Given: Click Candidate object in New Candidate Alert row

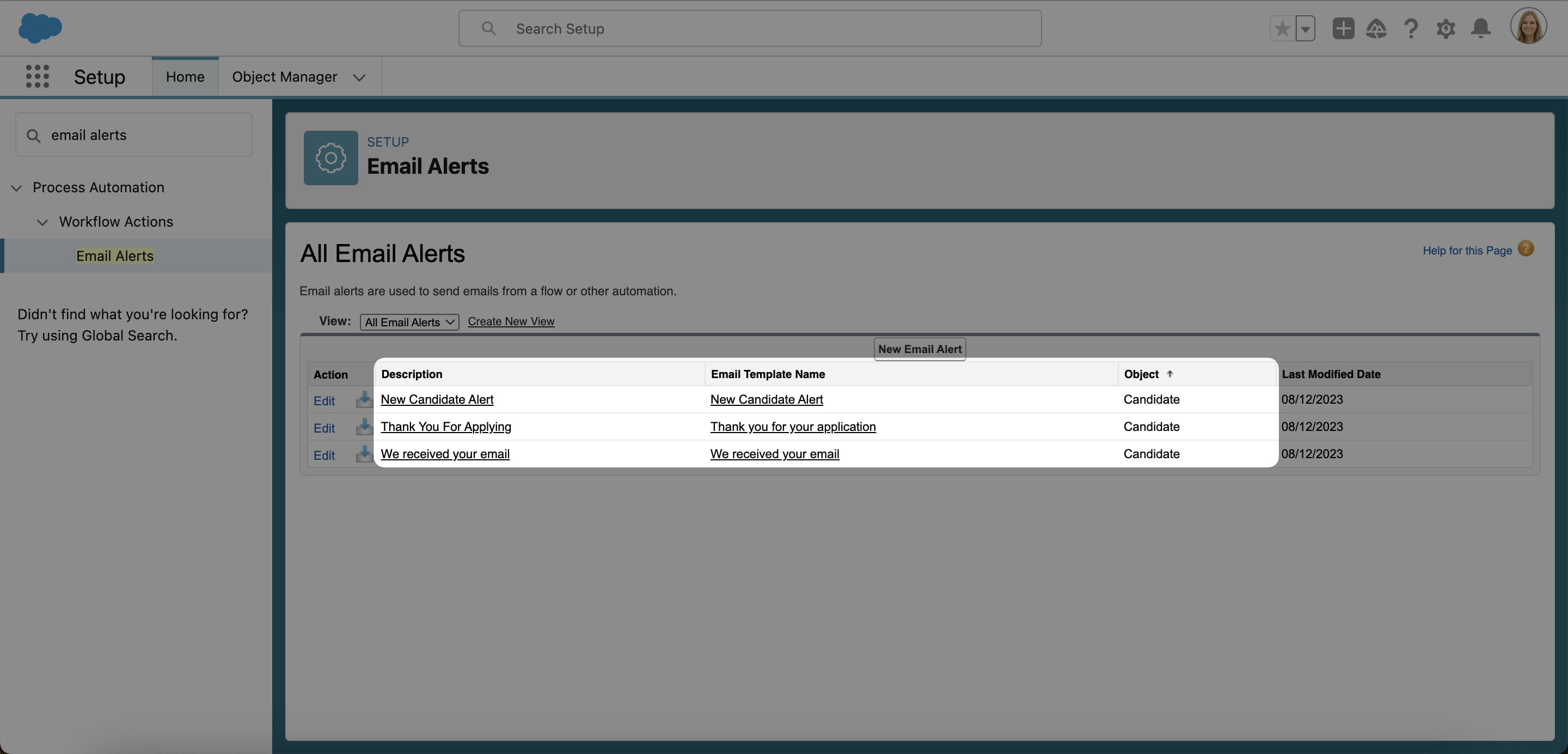Looking at the screenshot, I should point(1151,399).
